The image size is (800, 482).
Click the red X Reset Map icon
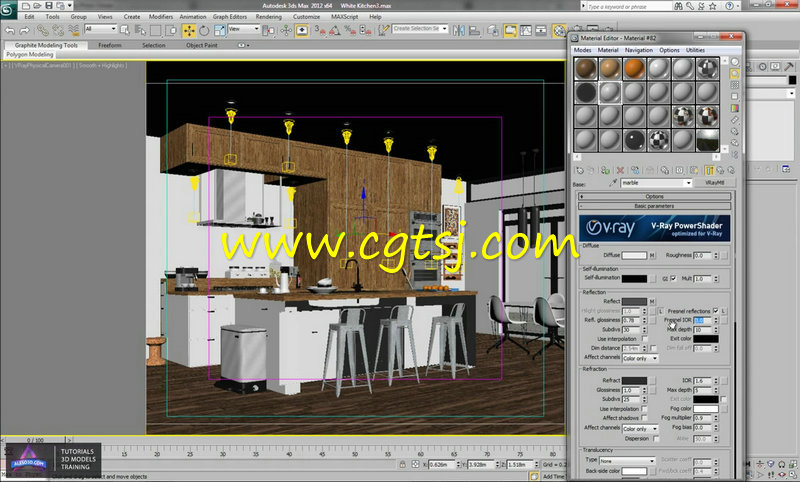(620, 170)
